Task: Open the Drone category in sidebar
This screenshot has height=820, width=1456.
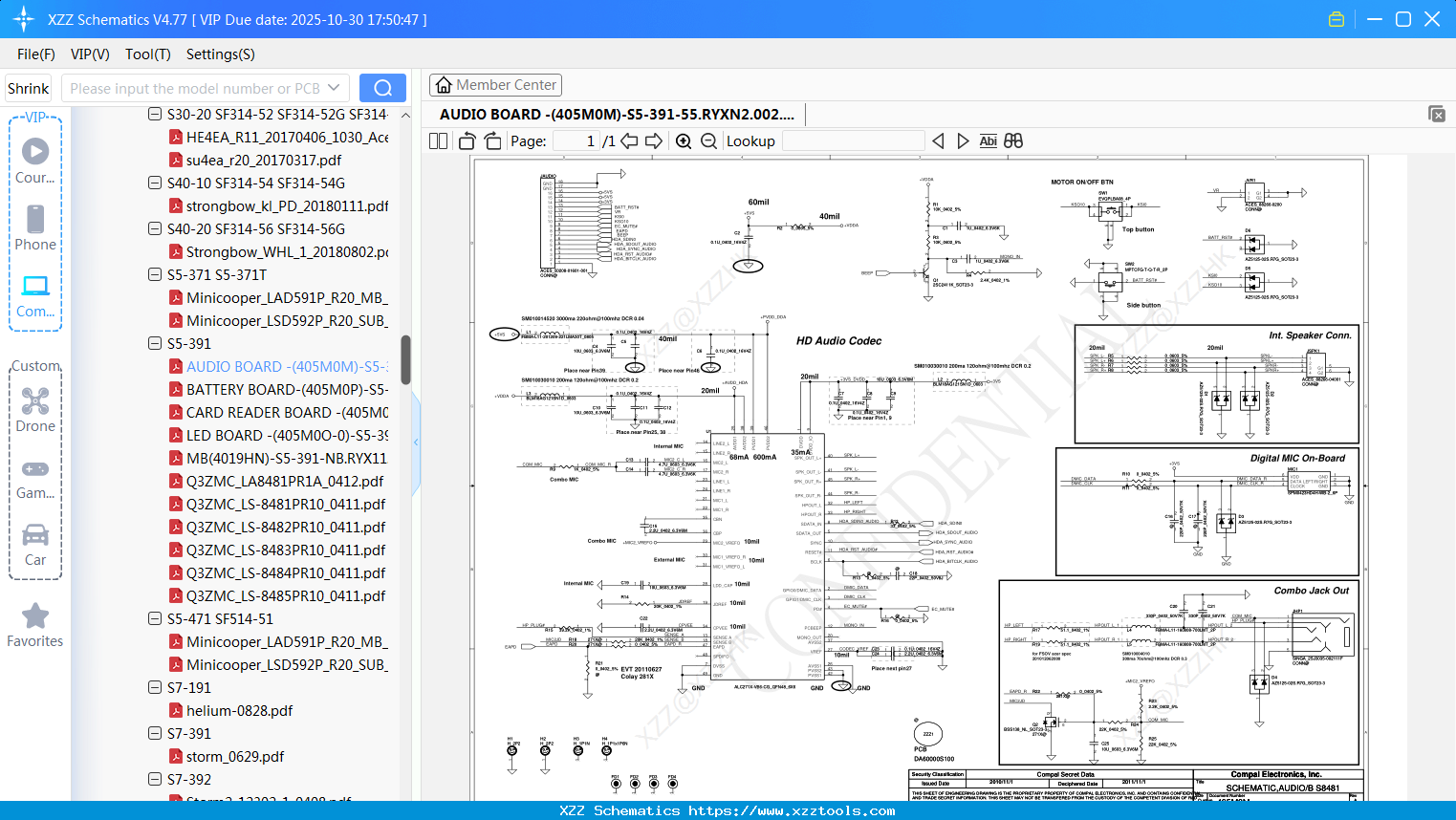Action: [x=35, y=410]
